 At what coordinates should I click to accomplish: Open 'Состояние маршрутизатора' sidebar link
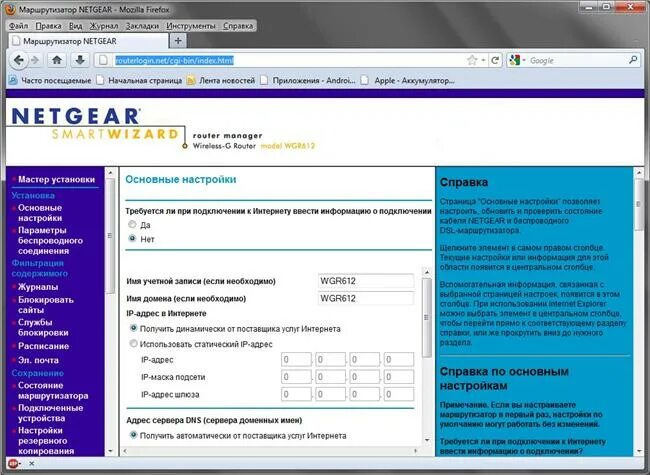[x=53, y=390]
